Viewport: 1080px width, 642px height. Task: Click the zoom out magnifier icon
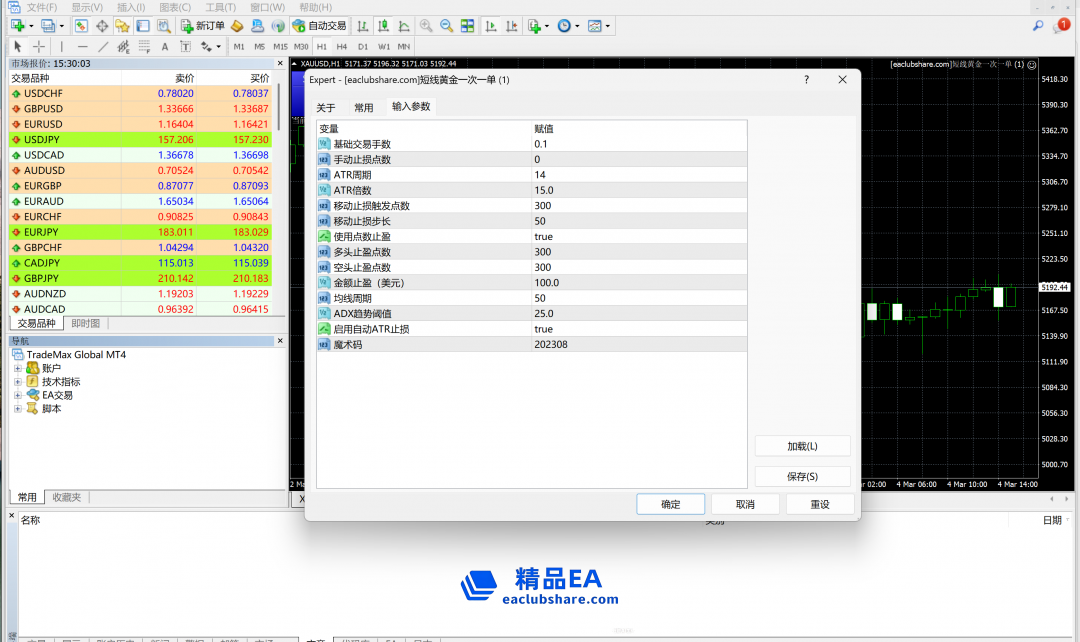coord(446,25)
